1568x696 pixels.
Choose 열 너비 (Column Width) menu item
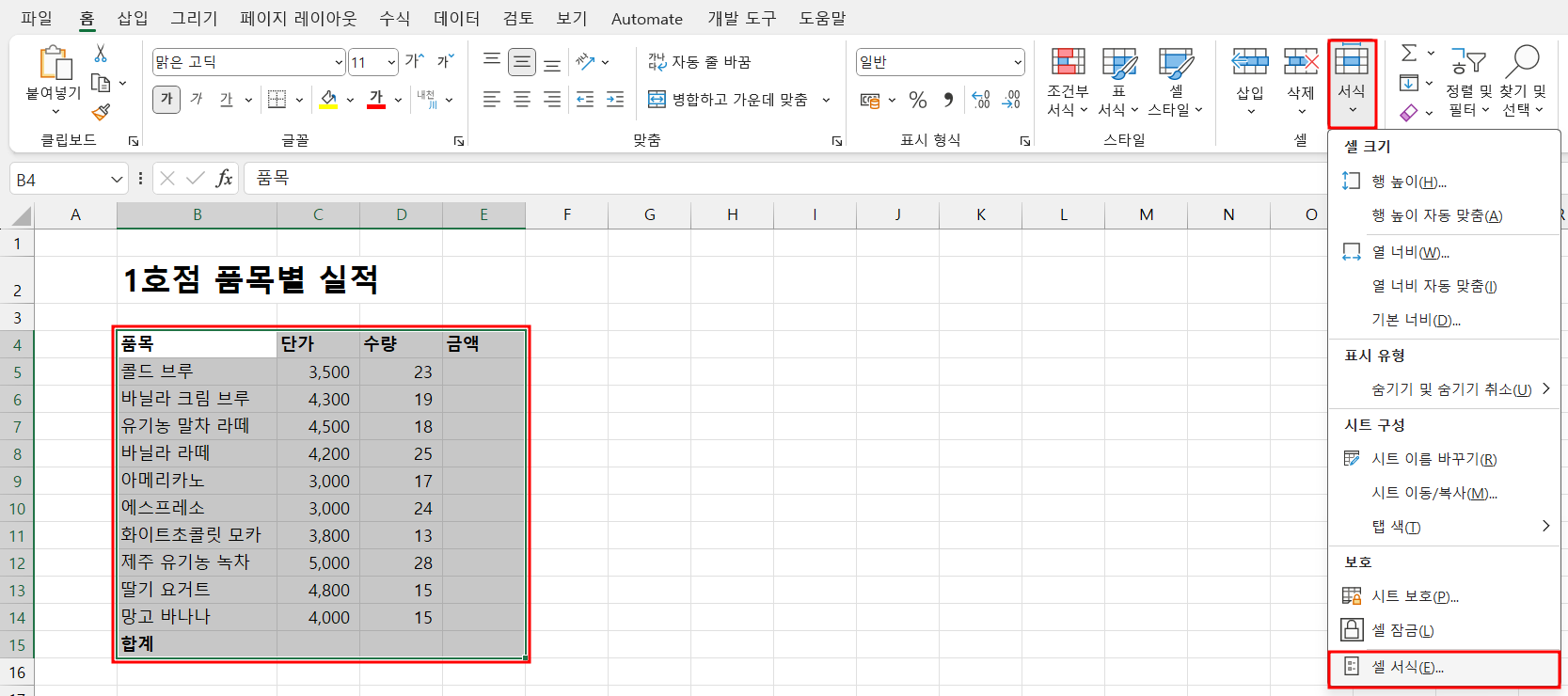[x=1443, y=252]
